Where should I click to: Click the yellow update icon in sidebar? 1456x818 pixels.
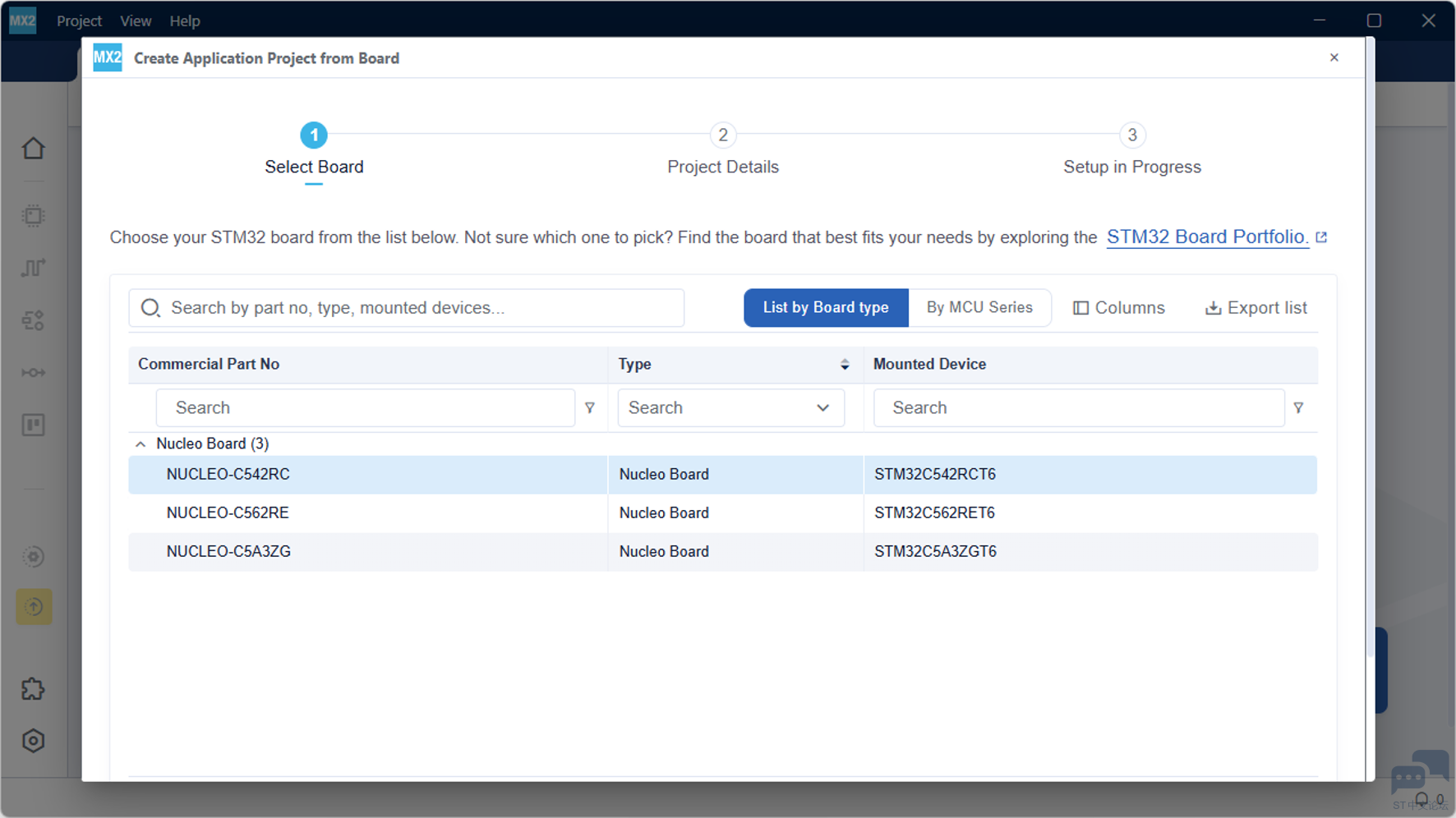(34, 607)
